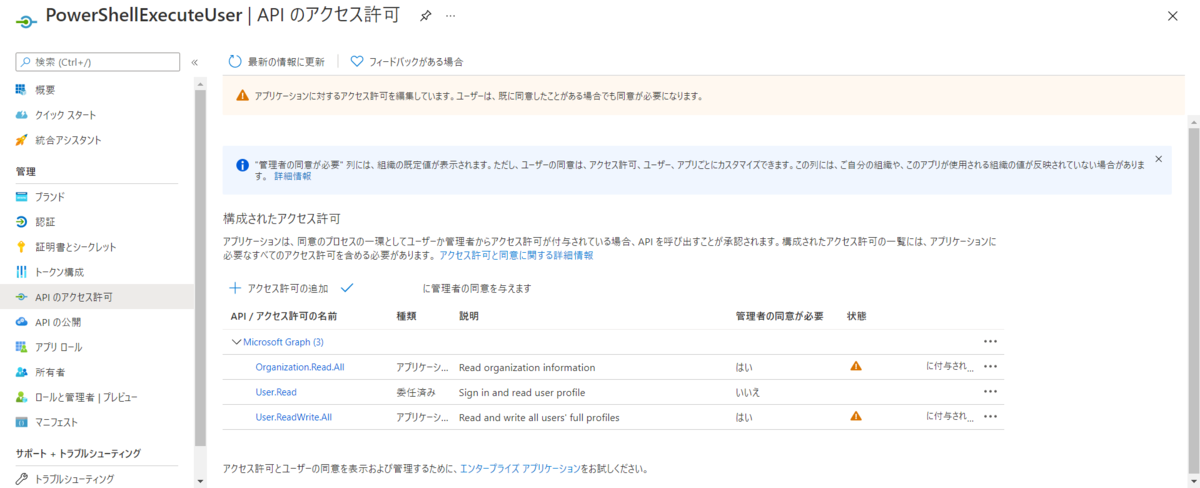Open マニフェスト menu item
This screenshot has width=1200, height=488.
click(x=57, y=422)
